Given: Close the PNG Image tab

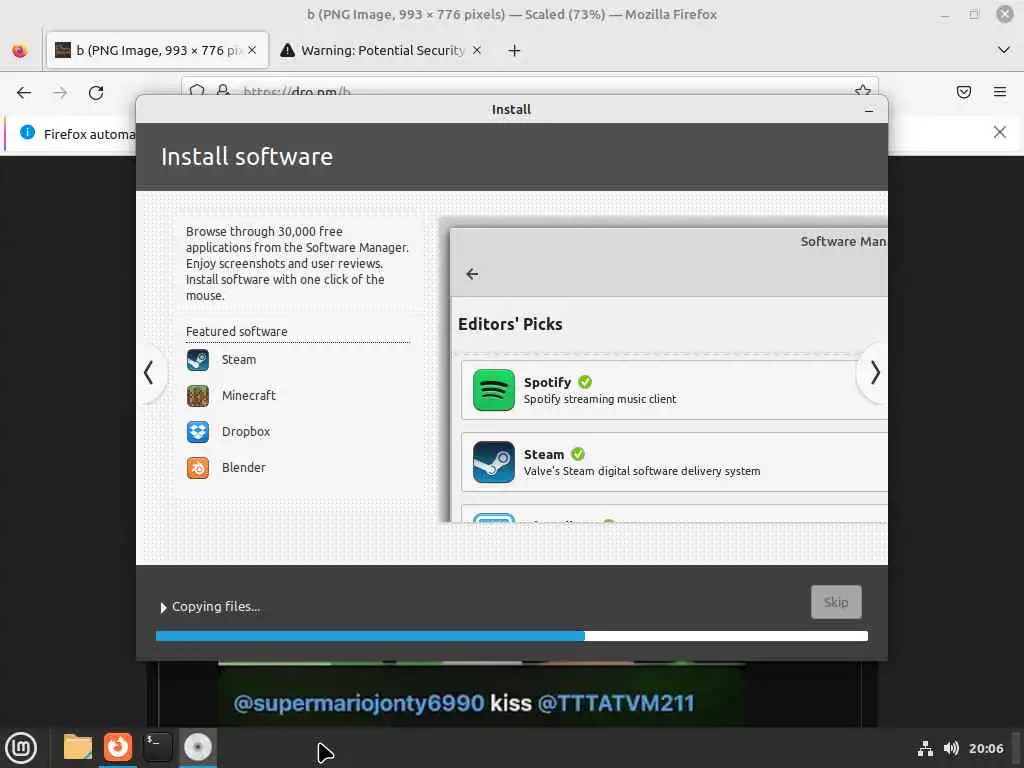Looking at the screenshot, I should [x=252, y=50].
